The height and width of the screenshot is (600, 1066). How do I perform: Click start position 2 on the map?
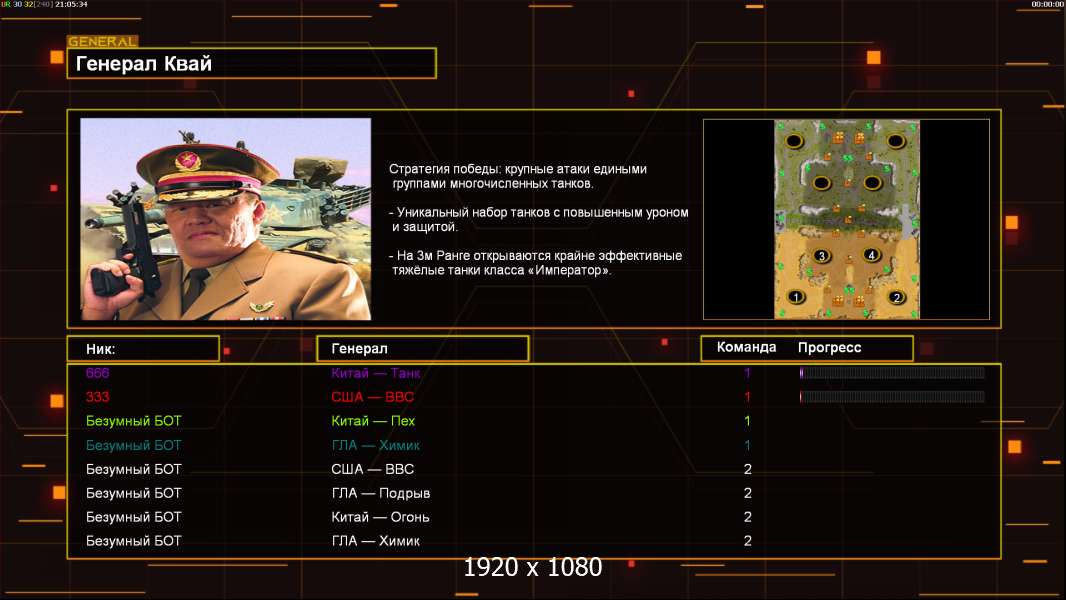pyautogui.click(x=897, y=297)
